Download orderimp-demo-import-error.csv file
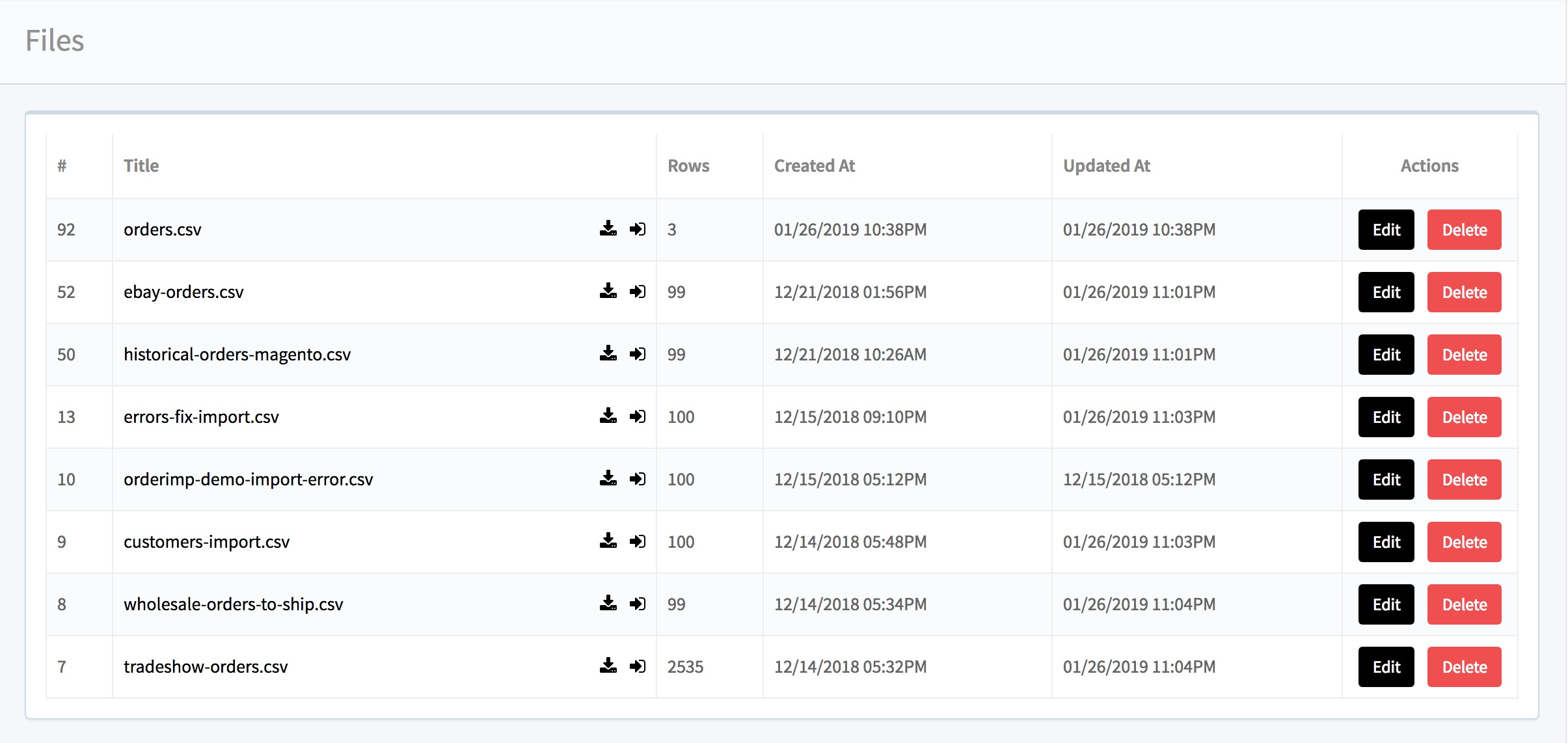 (608, 478)
